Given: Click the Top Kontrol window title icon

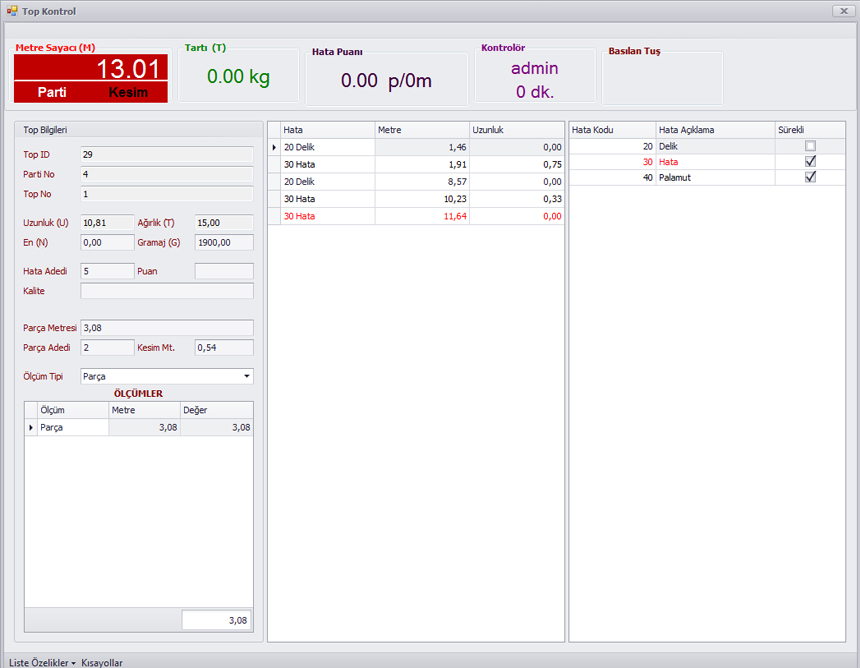Looking at the screenshot, I should click(x=12, y=11).
